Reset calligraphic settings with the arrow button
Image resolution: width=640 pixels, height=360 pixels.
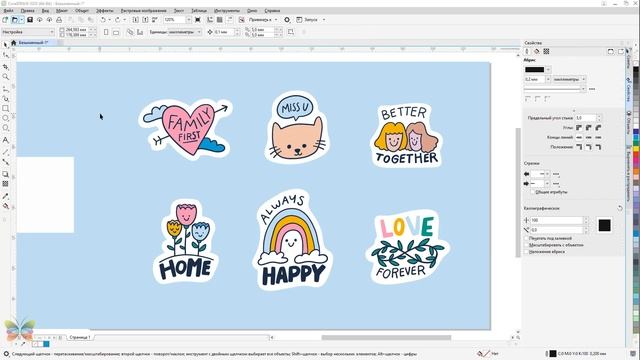pyautogui.click(x=620, y=208)
